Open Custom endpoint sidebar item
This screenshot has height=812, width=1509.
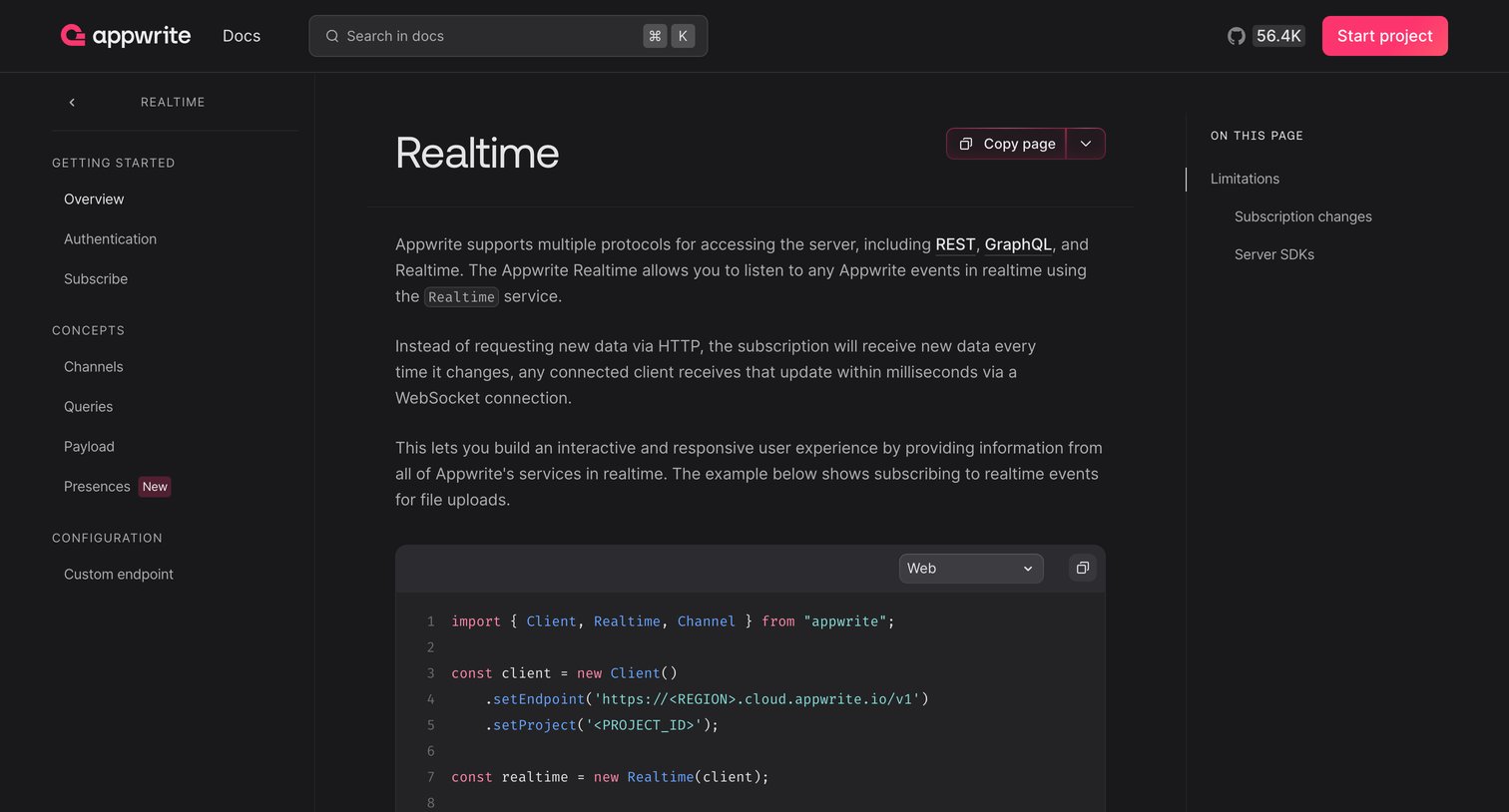[119, 575]
